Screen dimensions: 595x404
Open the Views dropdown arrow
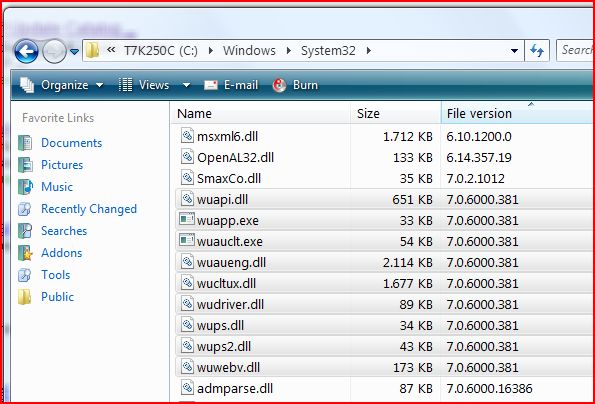pos(186,85)
